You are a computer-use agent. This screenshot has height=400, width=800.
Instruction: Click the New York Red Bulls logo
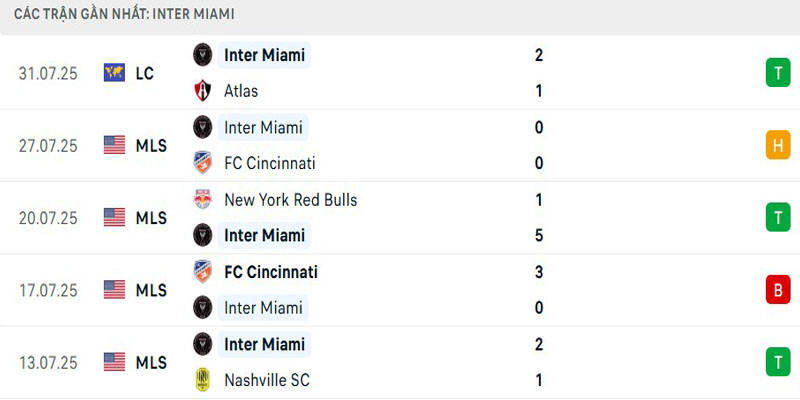pyautogui.click(x=203, y=199)
